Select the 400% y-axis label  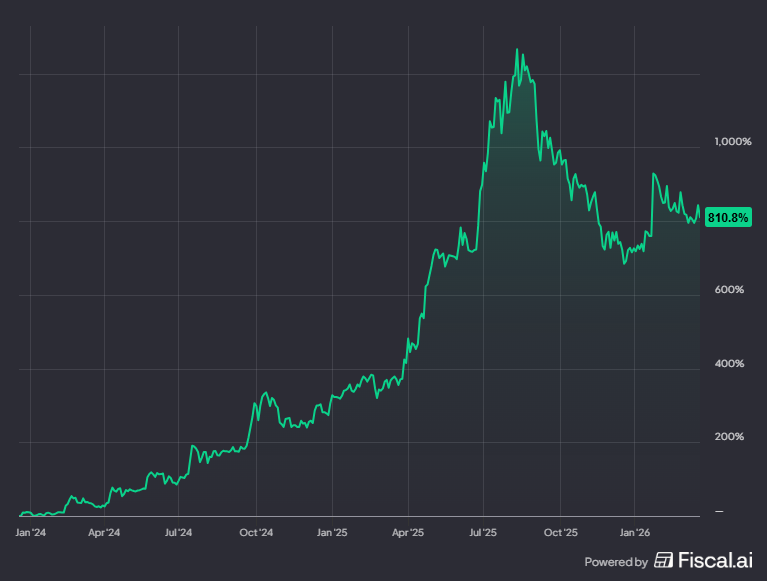point(729,364)
